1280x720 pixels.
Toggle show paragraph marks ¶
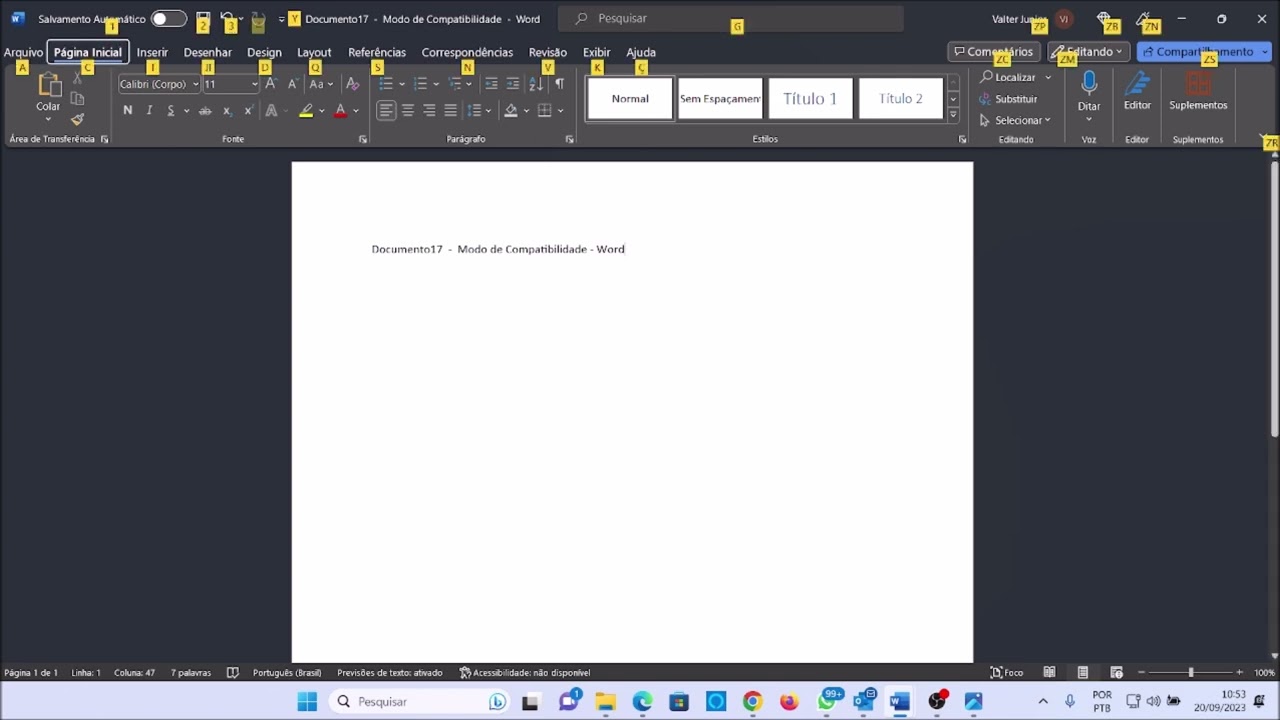(559, 84)
